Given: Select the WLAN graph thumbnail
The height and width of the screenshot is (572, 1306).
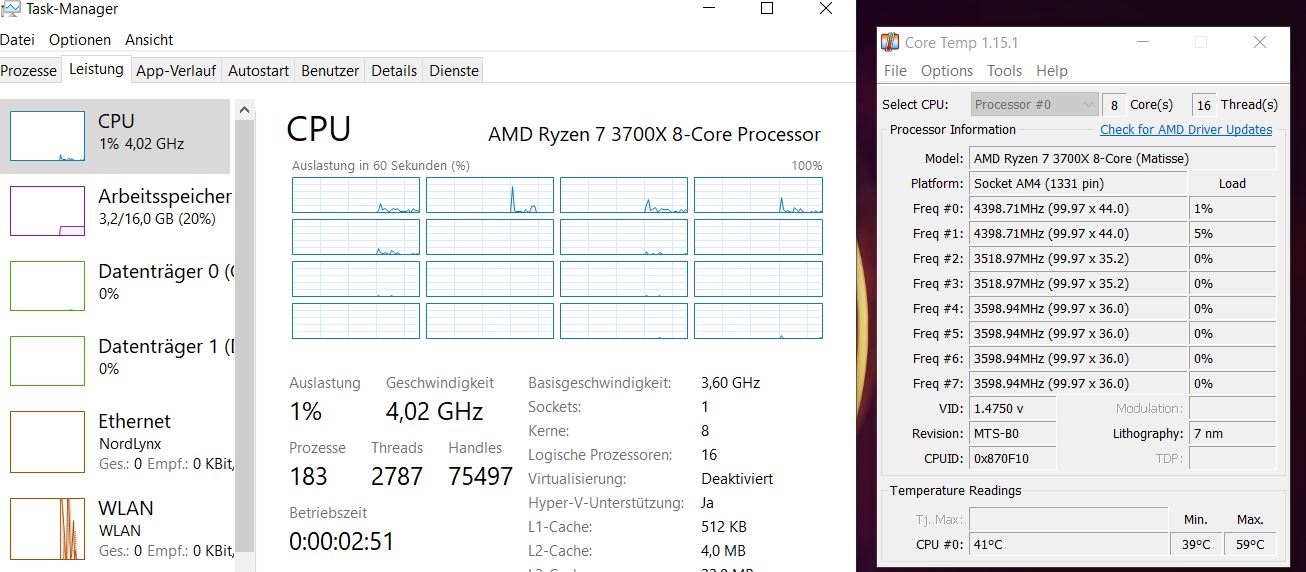Looking at the screenshot, I should click(47, 529).
